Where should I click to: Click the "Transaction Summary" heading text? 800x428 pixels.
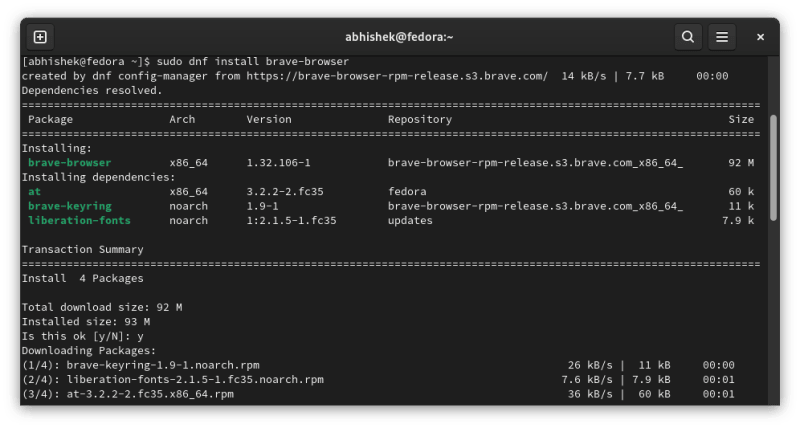[x=82, y=249]
